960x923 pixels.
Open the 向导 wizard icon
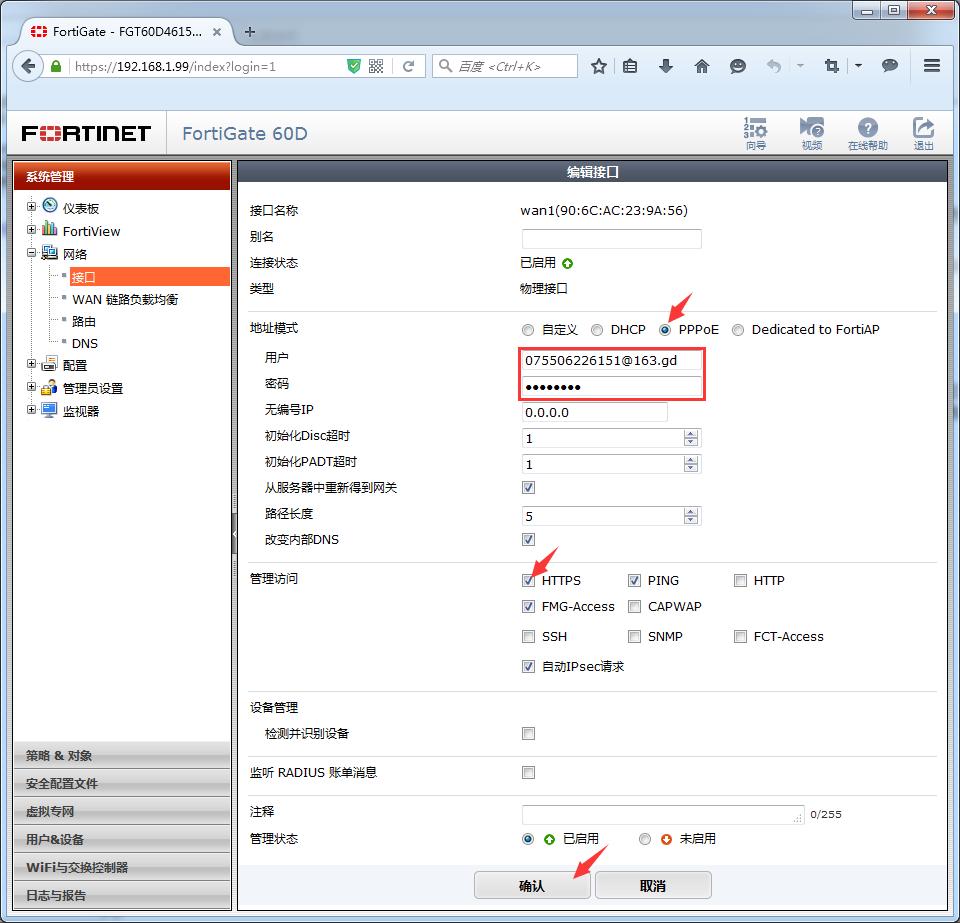pos(756,133)
